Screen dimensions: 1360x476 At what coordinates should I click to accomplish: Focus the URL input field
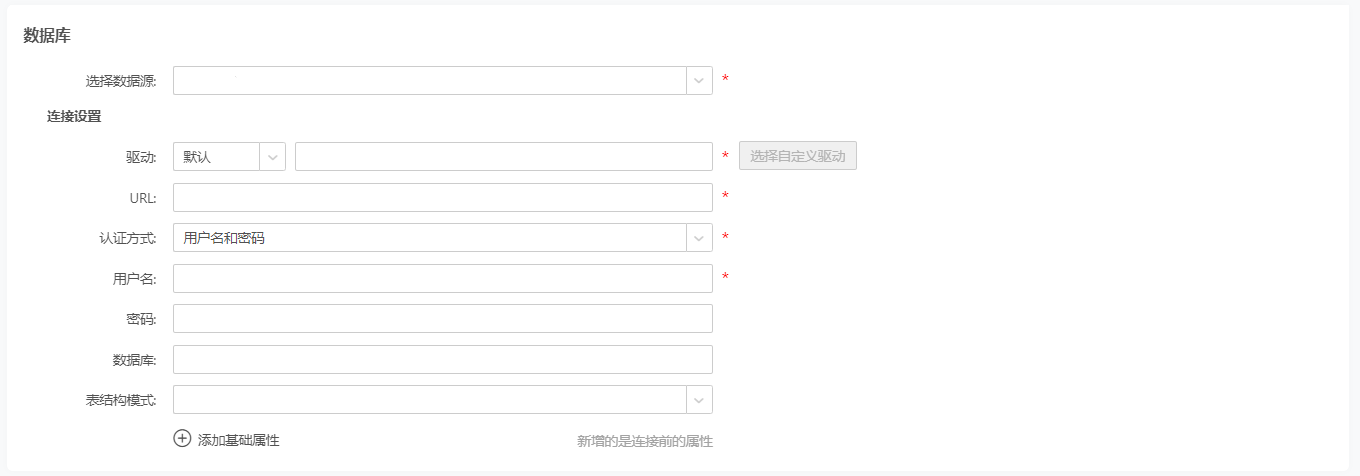pos(443,198)
